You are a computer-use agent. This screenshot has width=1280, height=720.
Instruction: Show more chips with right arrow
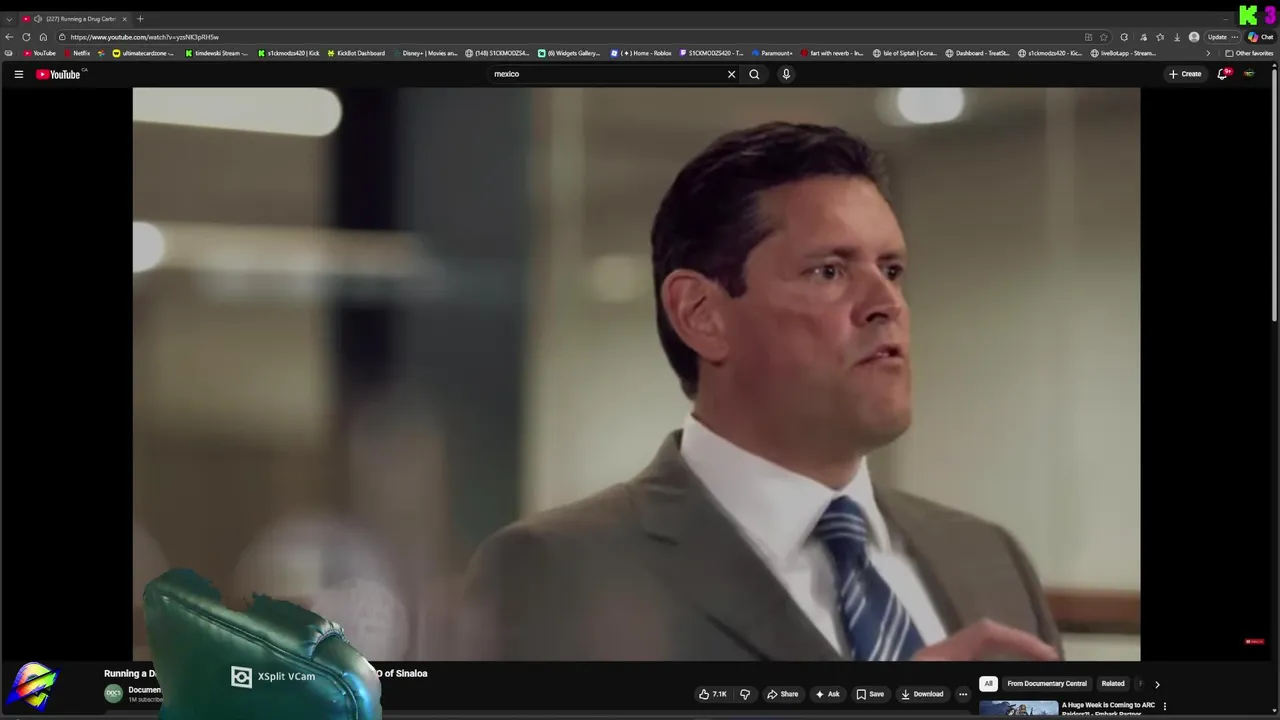[1157, 684]
